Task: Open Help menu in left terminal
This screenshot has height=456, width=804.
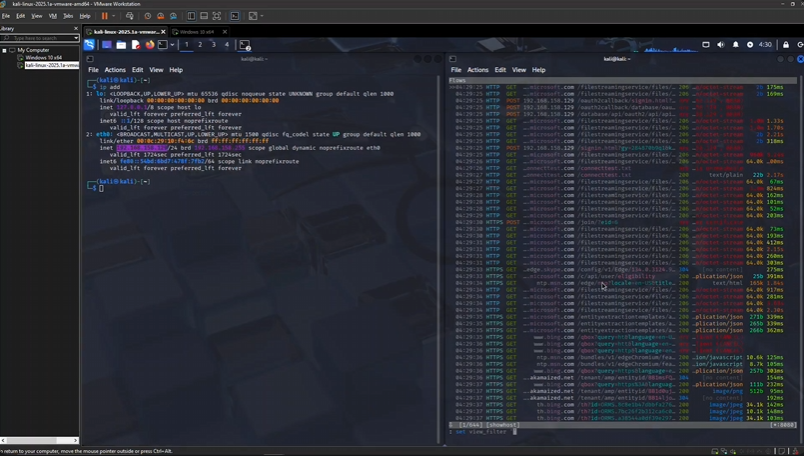Action: (x=176, y=70)
